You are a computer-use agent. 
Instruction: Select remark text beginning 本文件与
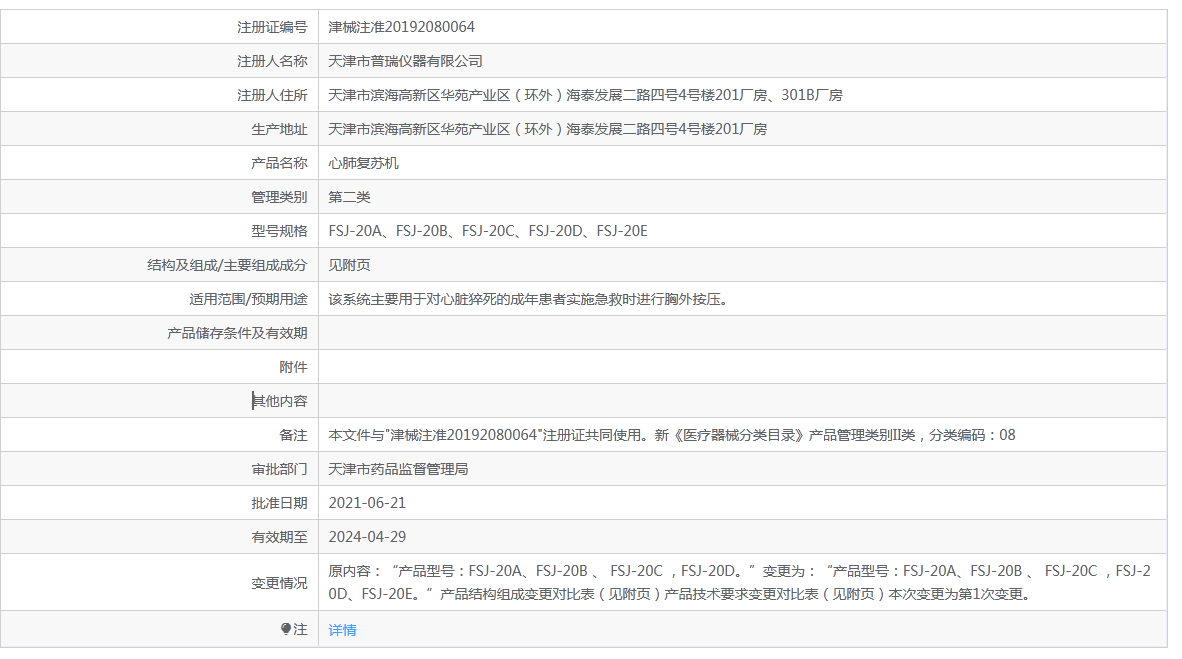pyautogui.click(x=672, y=435)
